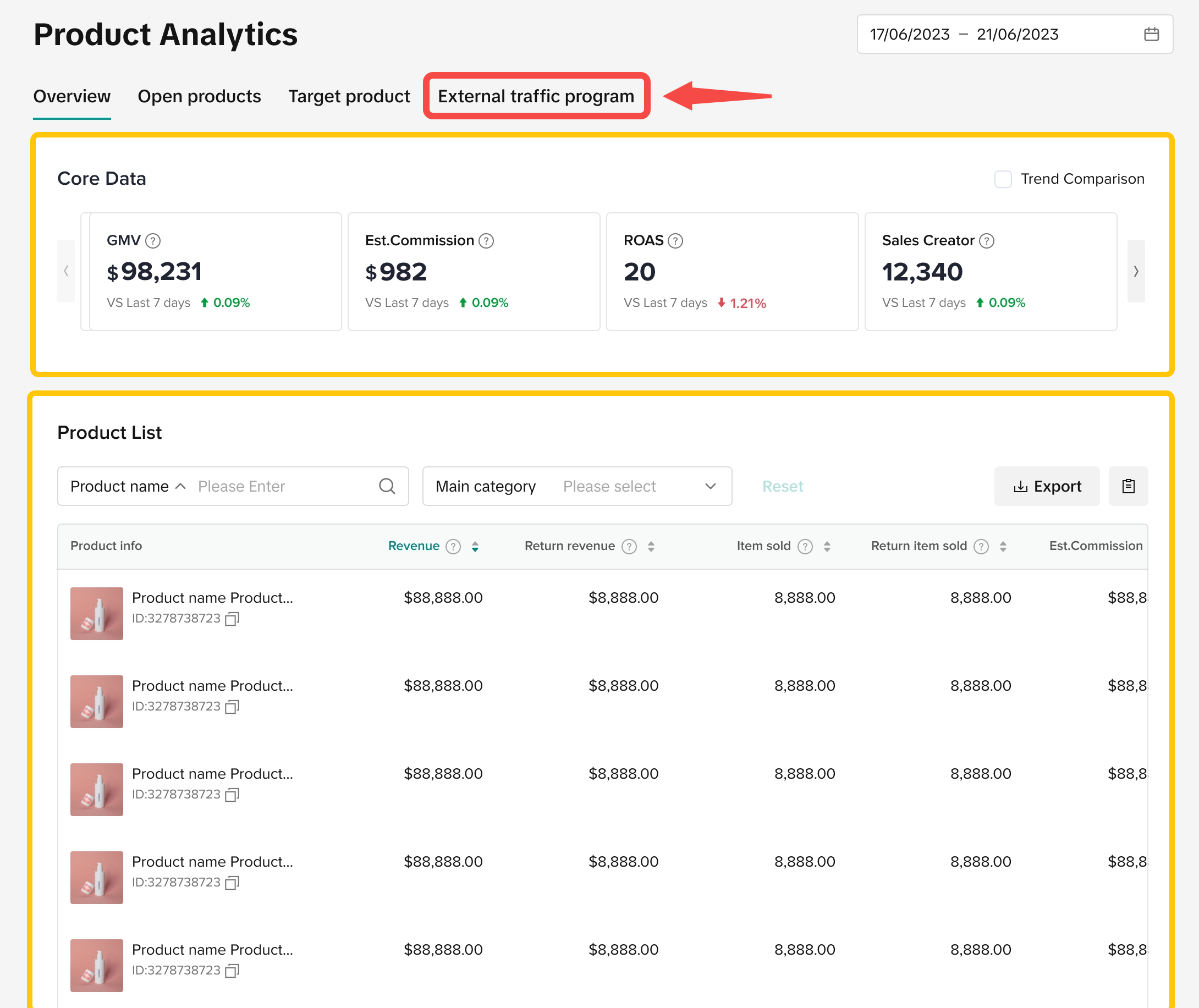Sort by Item sold column arrows

[827, 546]
